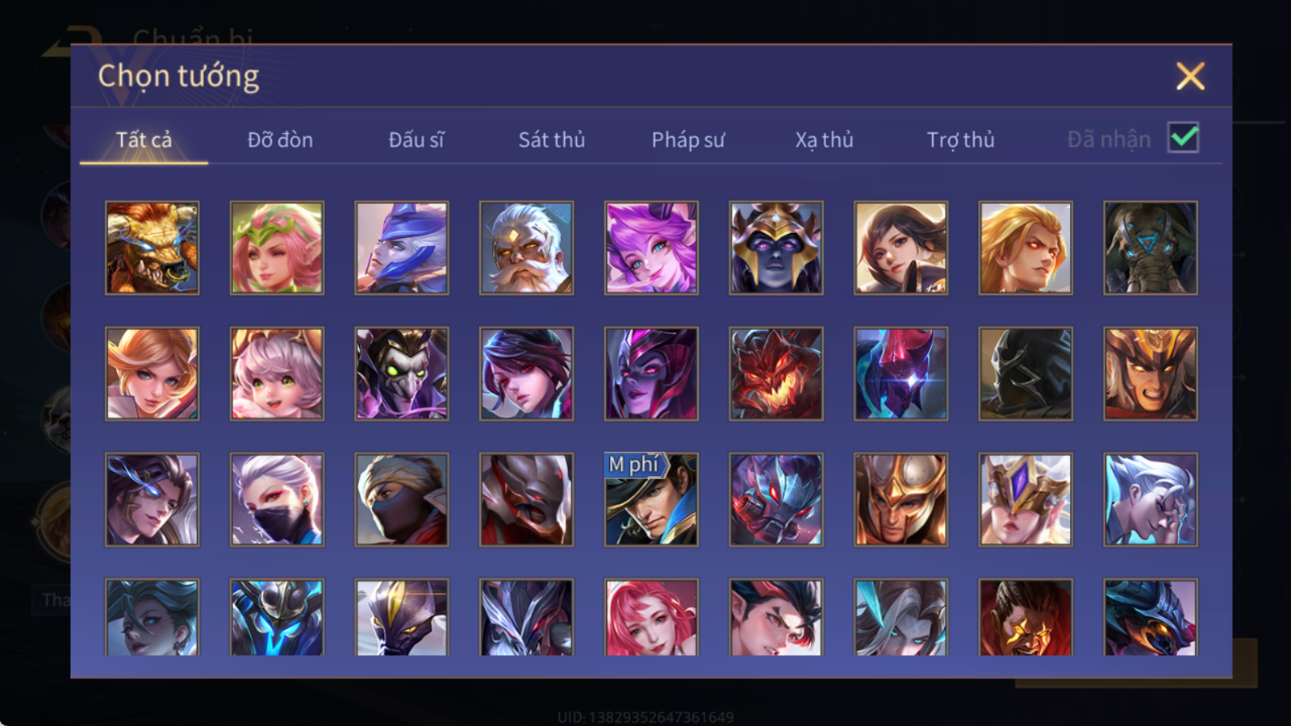The image size is (1291, 726).
Task: Choose the hero with 'M phí' badge
Action: [x=651, y=500]
